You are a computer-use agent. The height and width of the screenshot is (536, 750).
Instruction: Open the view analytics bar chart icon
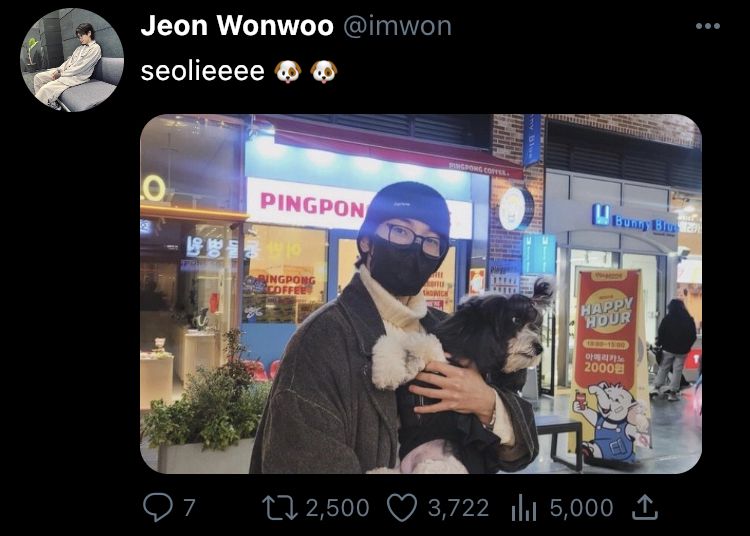coord(523,508)
